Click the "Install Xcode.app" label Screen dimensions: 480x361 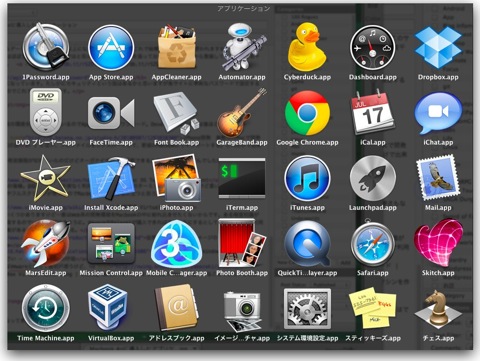point(111,208)
